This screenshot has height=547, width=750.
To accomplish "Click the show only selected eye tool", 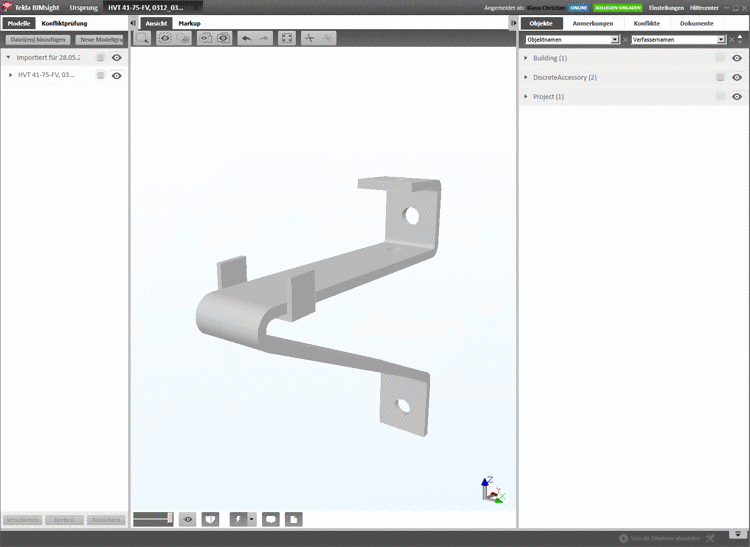I will coord(165,38).
